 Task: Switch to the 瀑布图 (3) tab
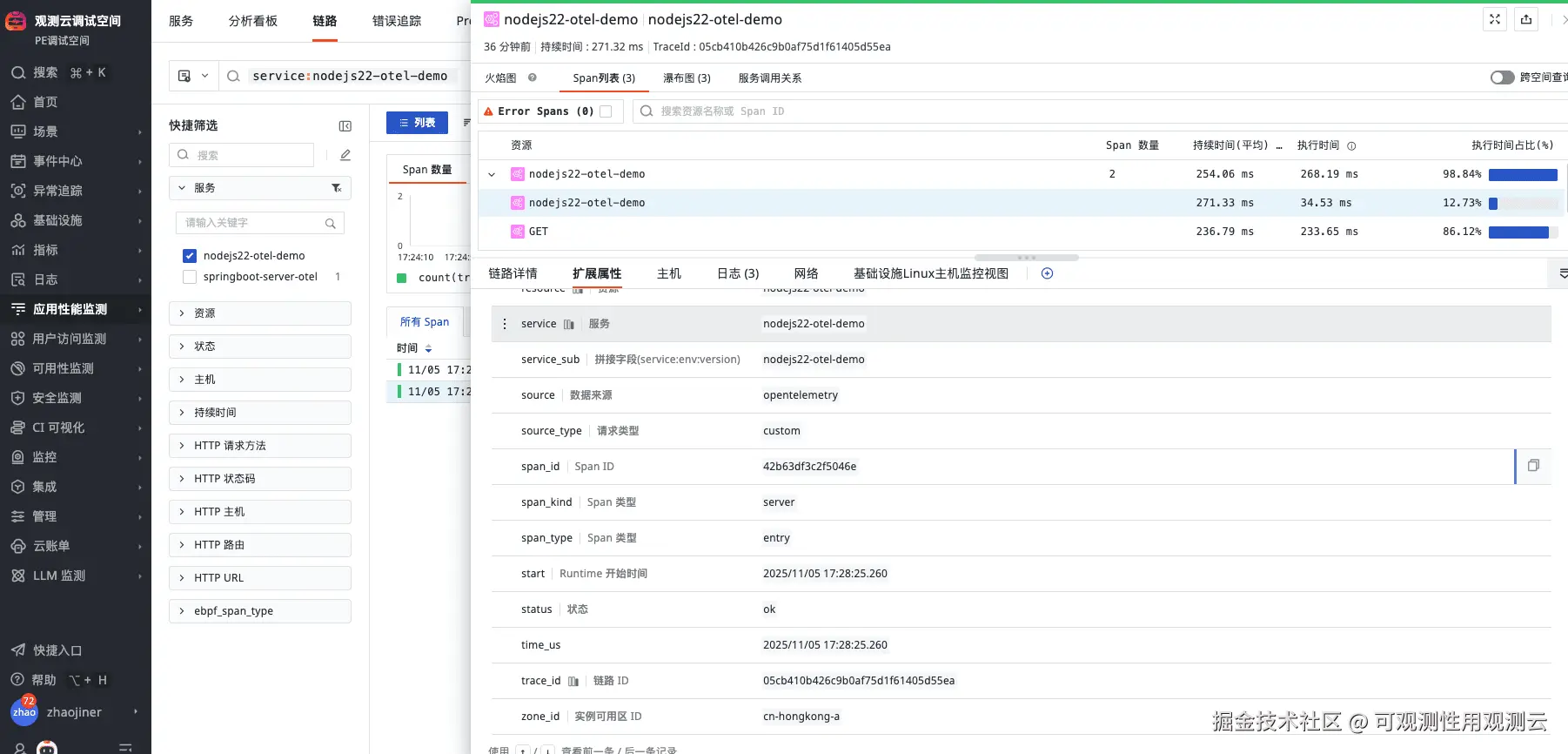[x=687, y=78]
